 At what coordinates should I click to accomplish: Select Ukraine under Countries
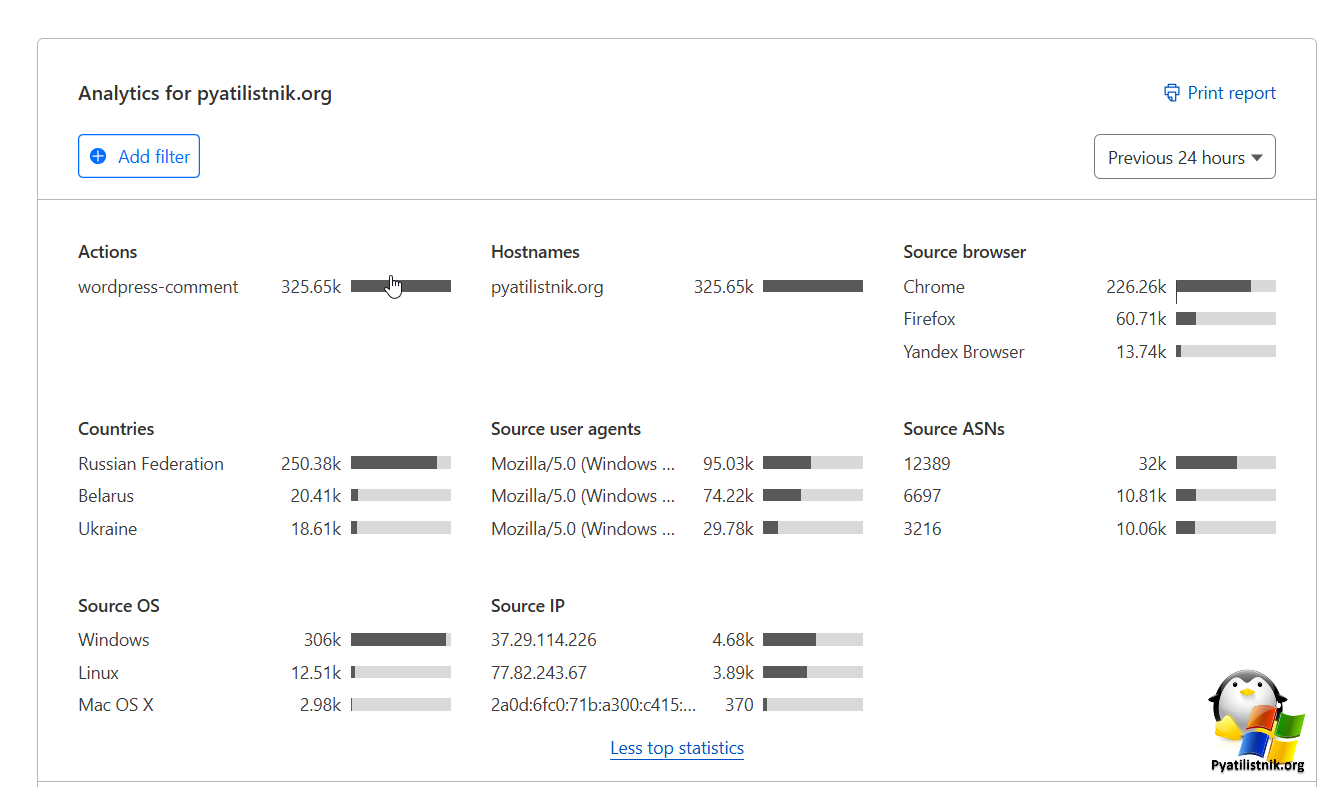tap(108, 529)
